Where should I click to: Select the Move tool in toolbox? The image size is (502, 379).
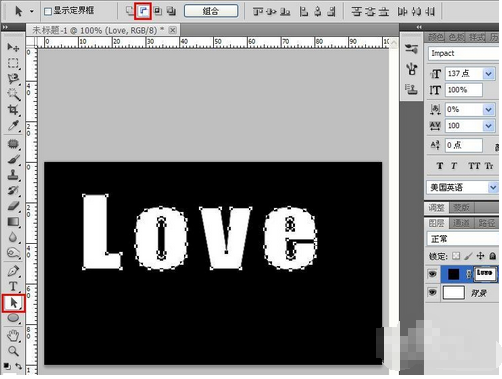(13, 47)
